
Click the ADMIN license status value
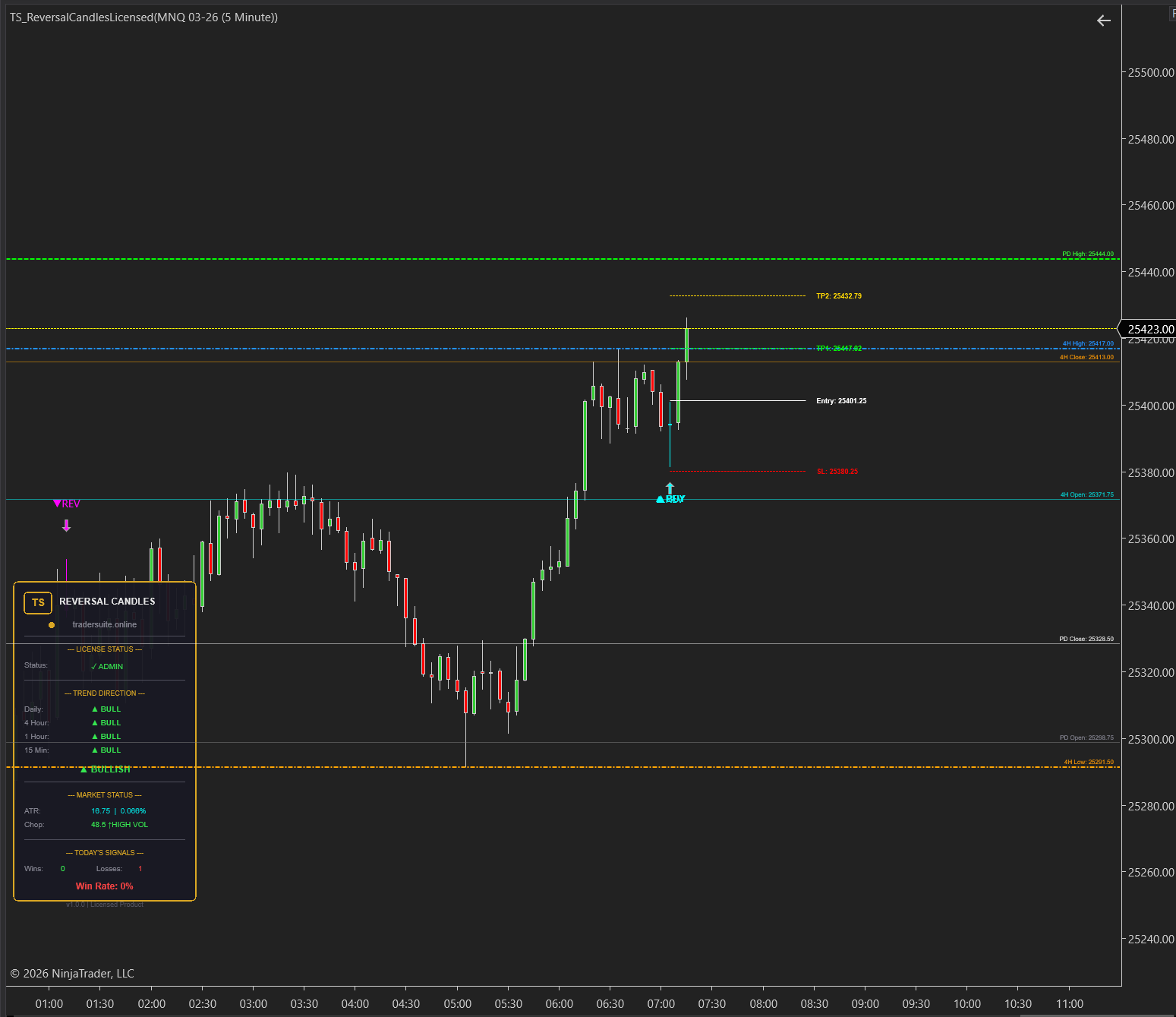[107, 666]
